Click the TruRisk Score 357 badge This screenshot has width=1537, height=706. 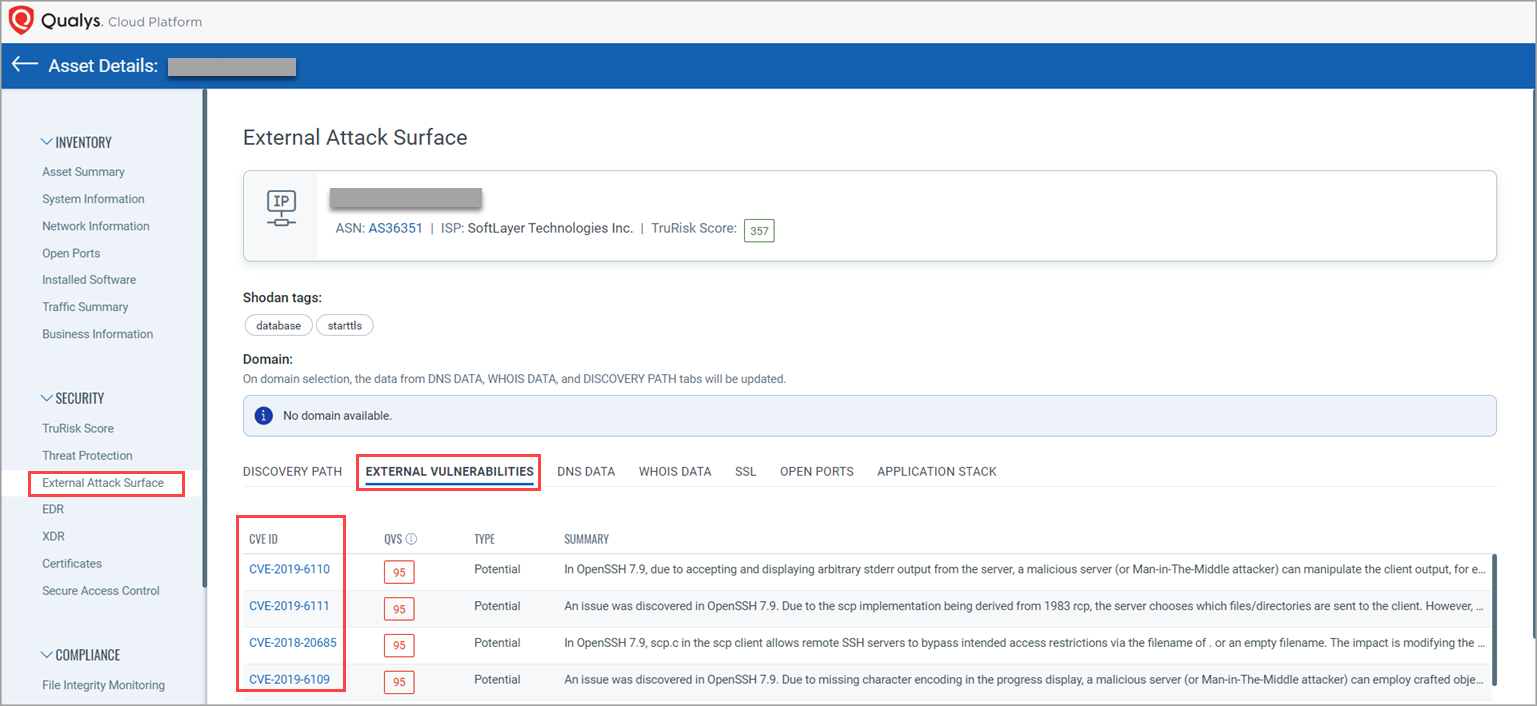click(759, 229)
